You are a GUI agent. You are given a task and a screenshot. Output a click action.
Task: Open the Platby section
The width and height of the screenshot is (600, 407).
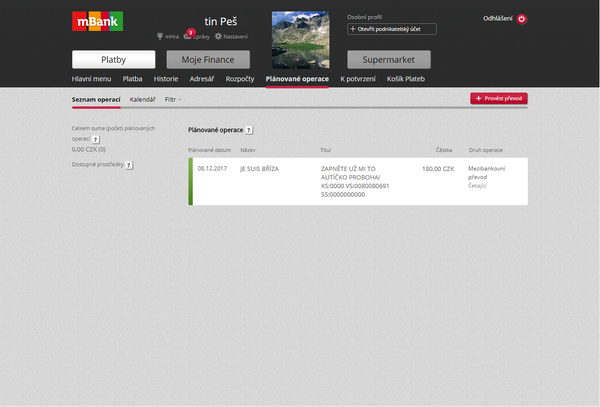[x=113, y=59]
